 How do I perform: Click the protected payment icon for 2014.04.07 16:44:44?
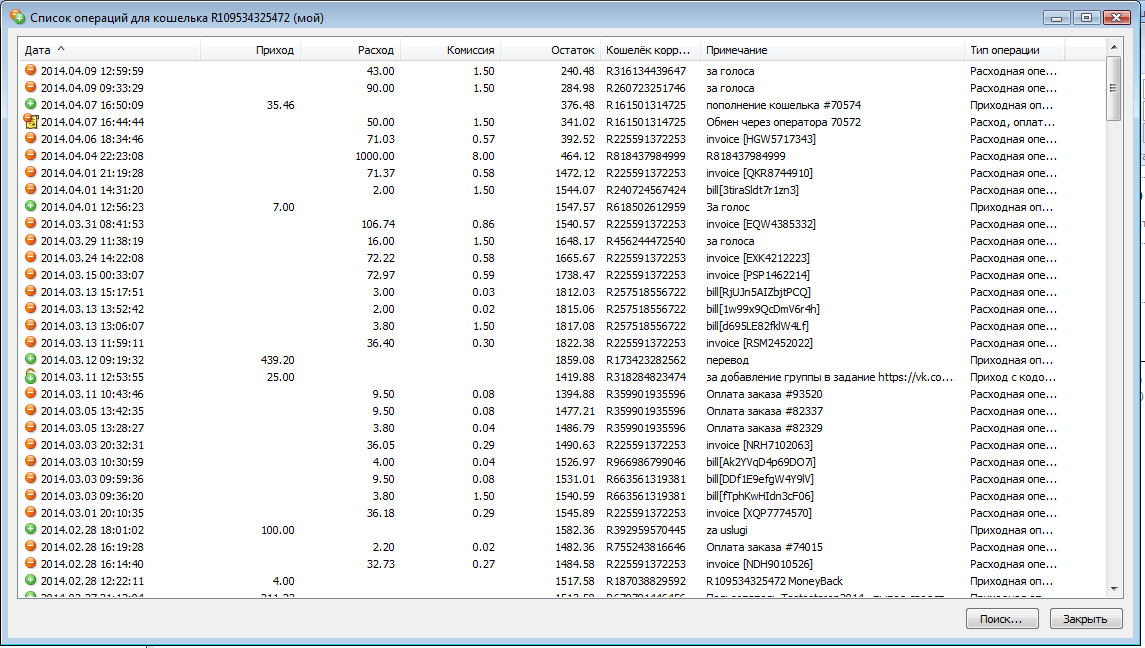click(30, 121)
